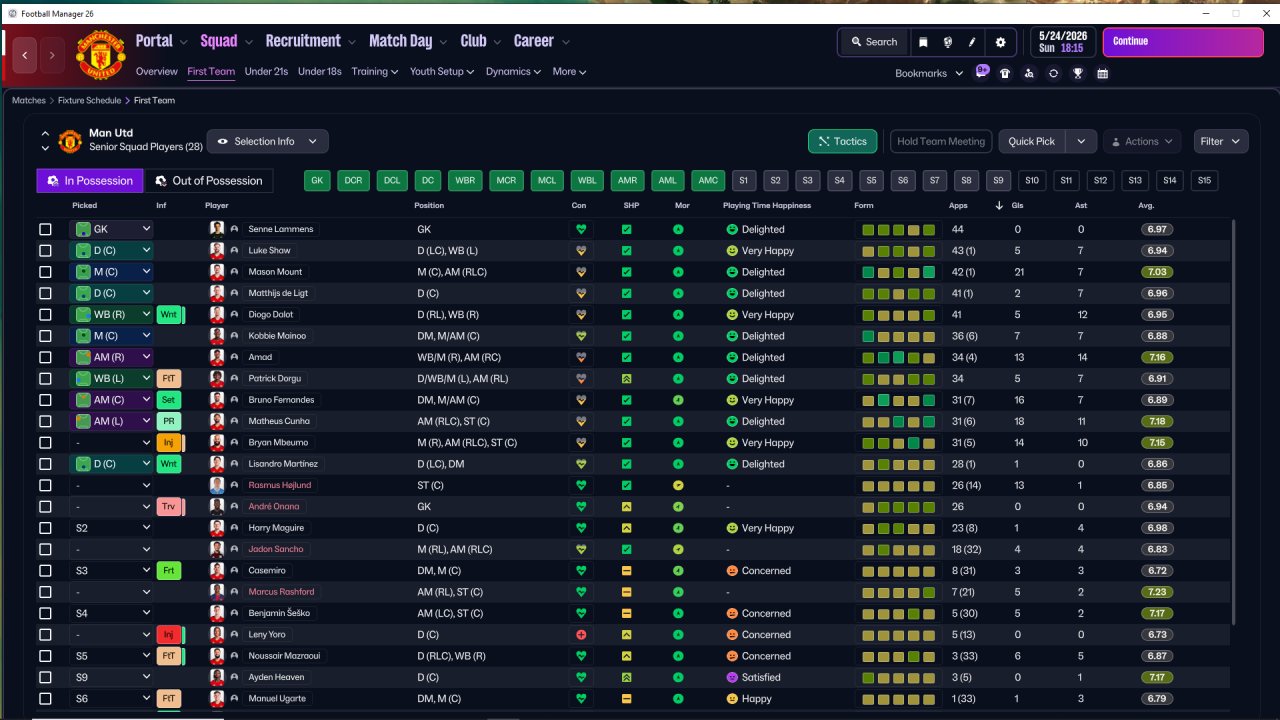
Task: Switch to the Under 21s tab
Action: click(266, 72)
